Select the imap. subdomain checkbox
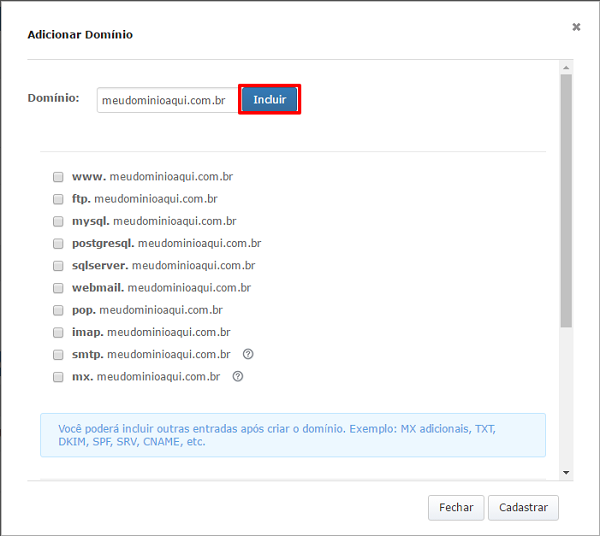Viewport: 600px width, 536px height. coord(58,332)
